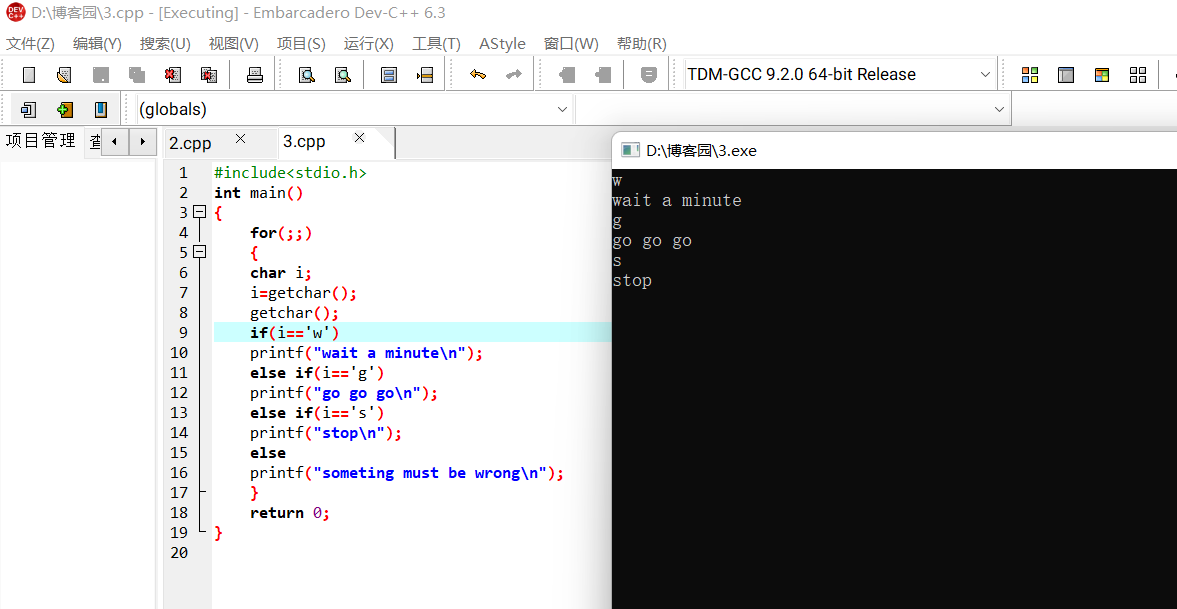1177x609 pixels.
Task: Click the Rebuild All four-outline-squares icon
Action: (x=1138, y=74)
